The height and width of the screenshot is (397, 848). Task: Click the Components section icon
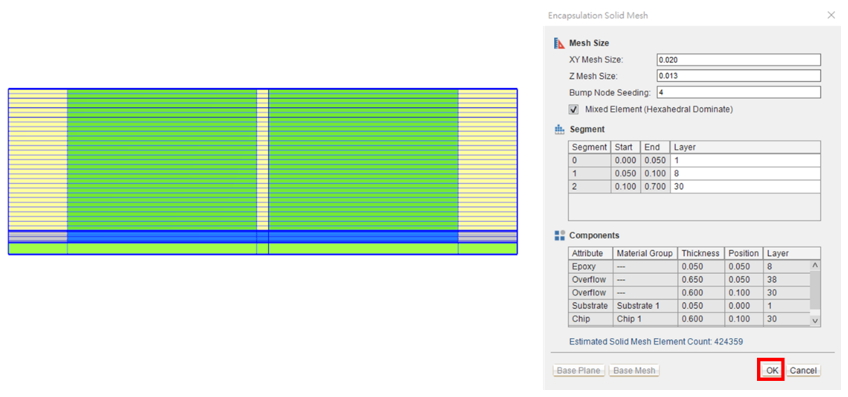tap(560, 236)
